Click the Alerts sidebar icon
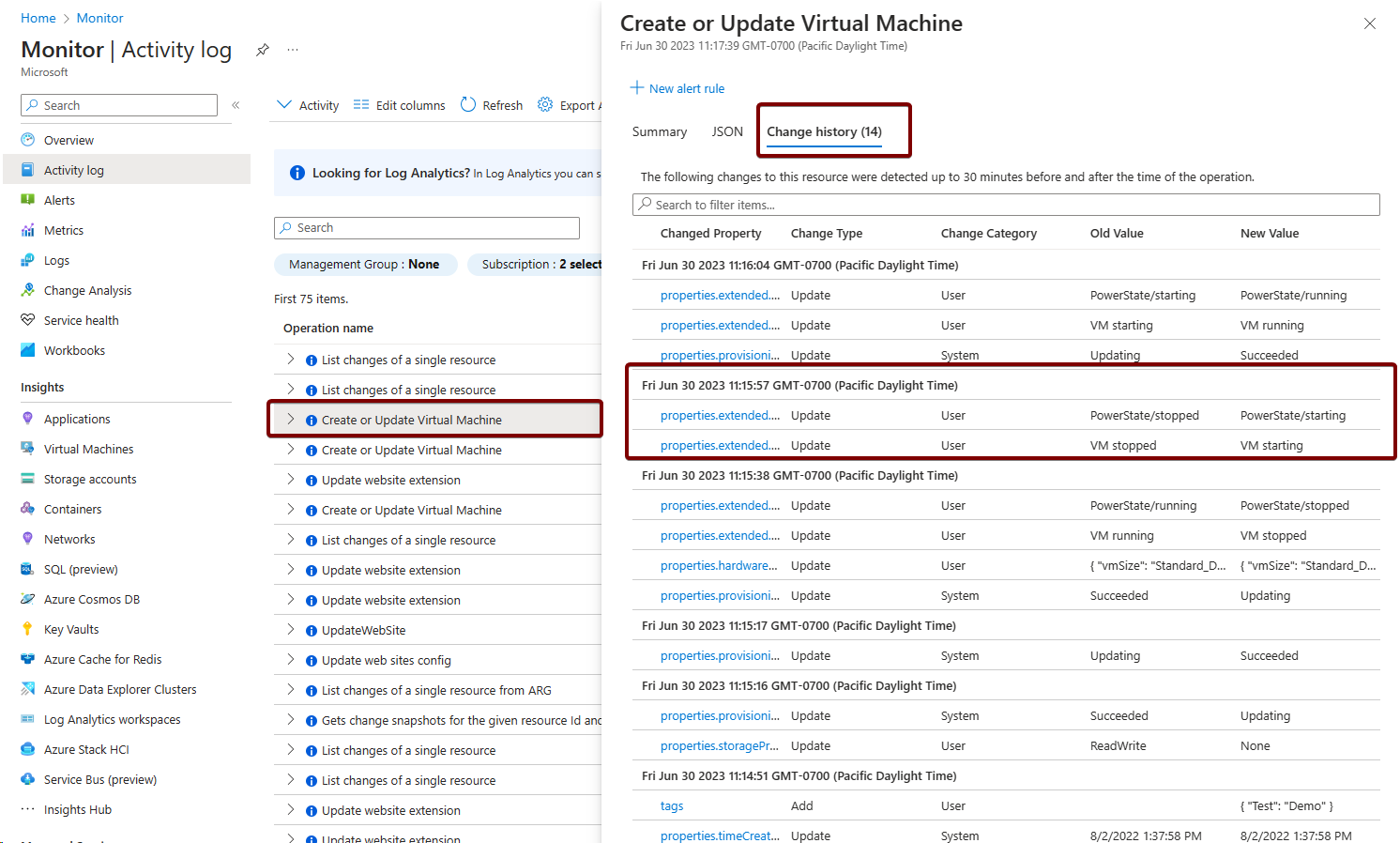Viewport: 1400px width, 843px height. [x=28, y=200]
